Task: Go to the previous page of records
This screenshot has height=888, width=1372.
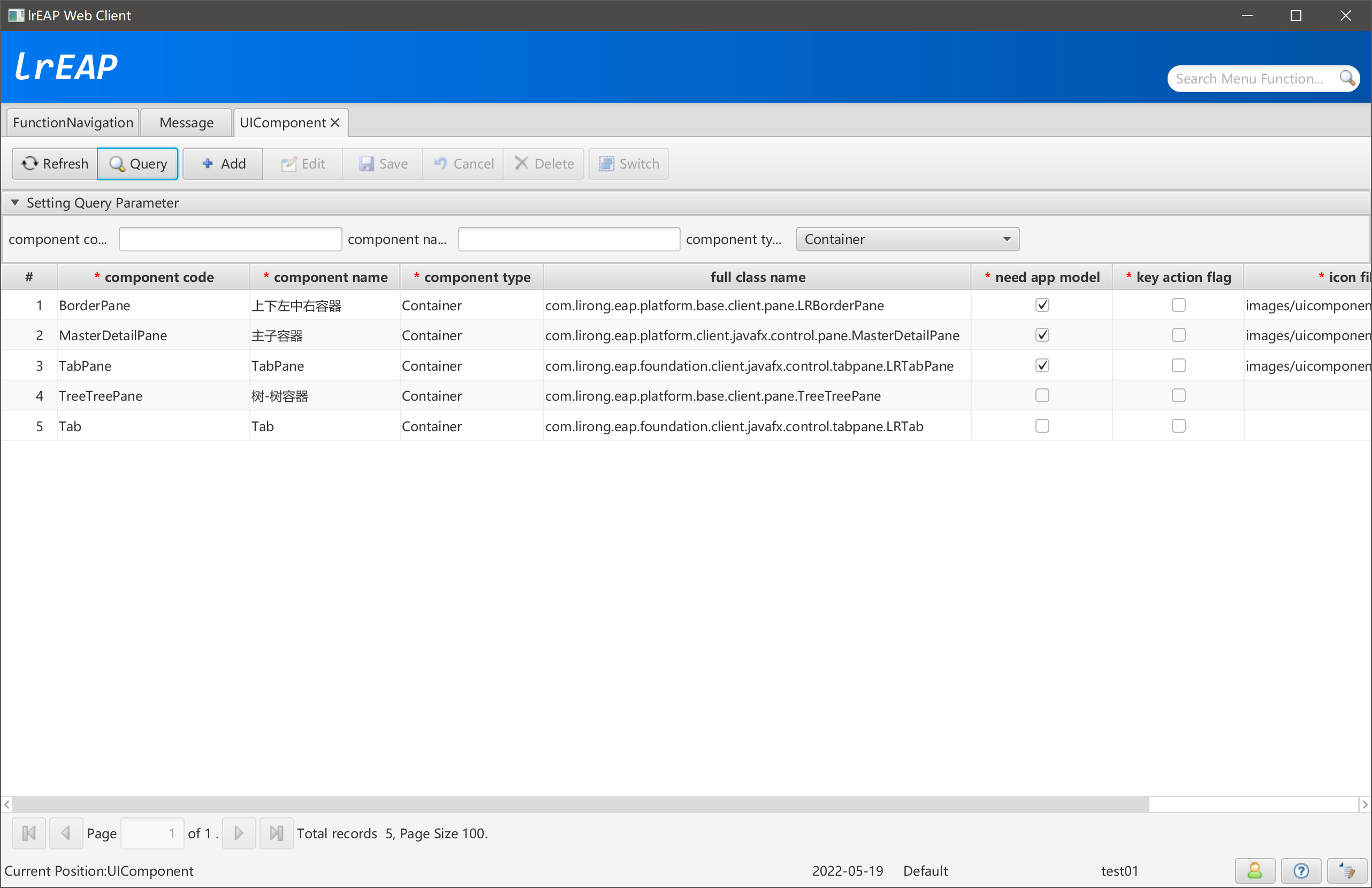Action: (x=66, y=833)
